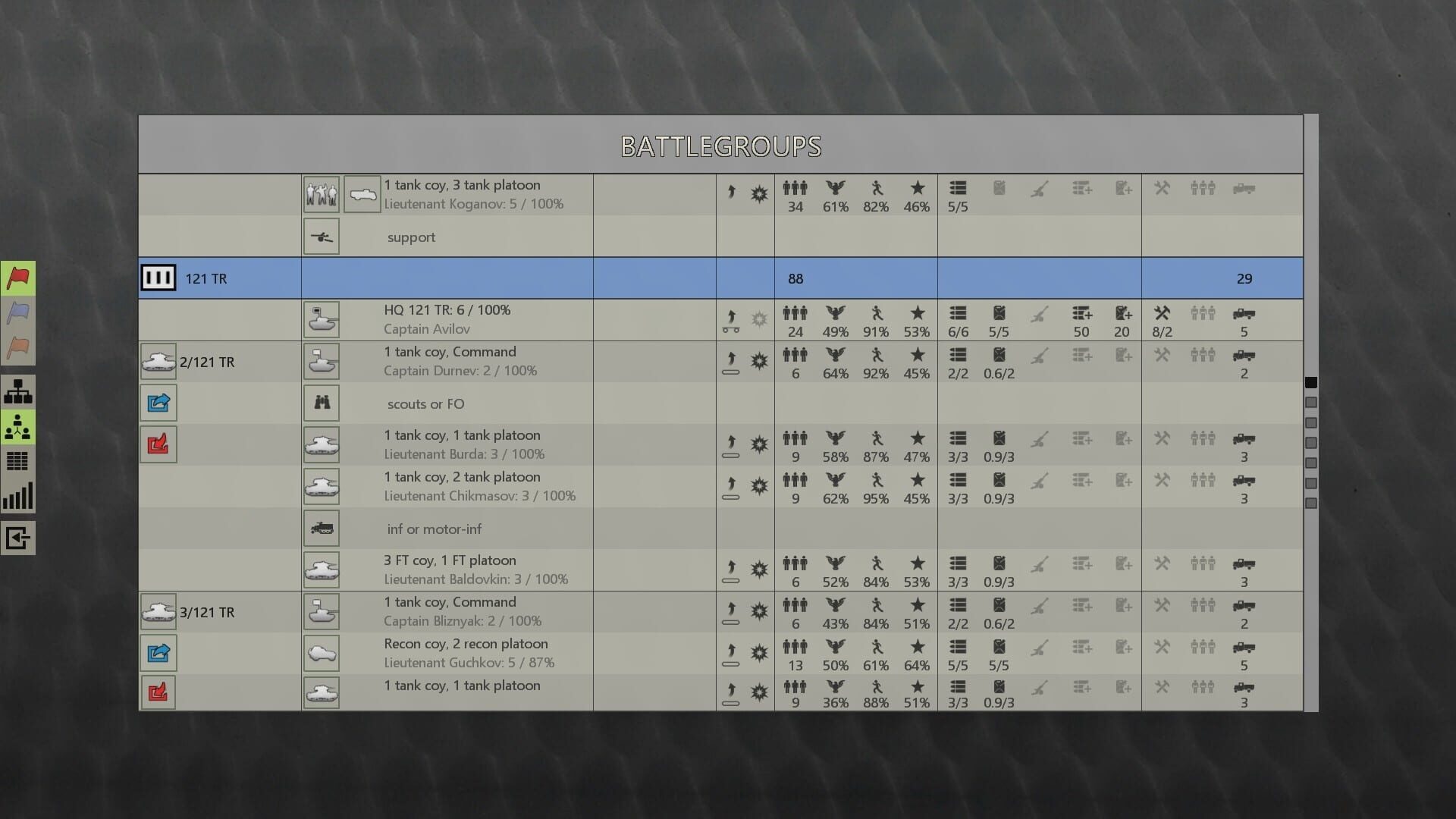Select the 121 TR header row
Viewport: 1456px width, 819px height.
click(455, 278)
